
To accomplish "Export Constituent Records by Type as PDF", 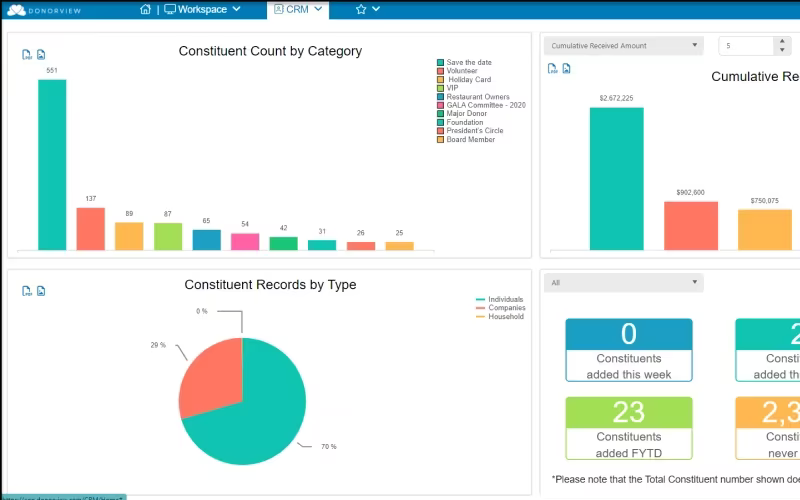I will [x=27, y=291].
